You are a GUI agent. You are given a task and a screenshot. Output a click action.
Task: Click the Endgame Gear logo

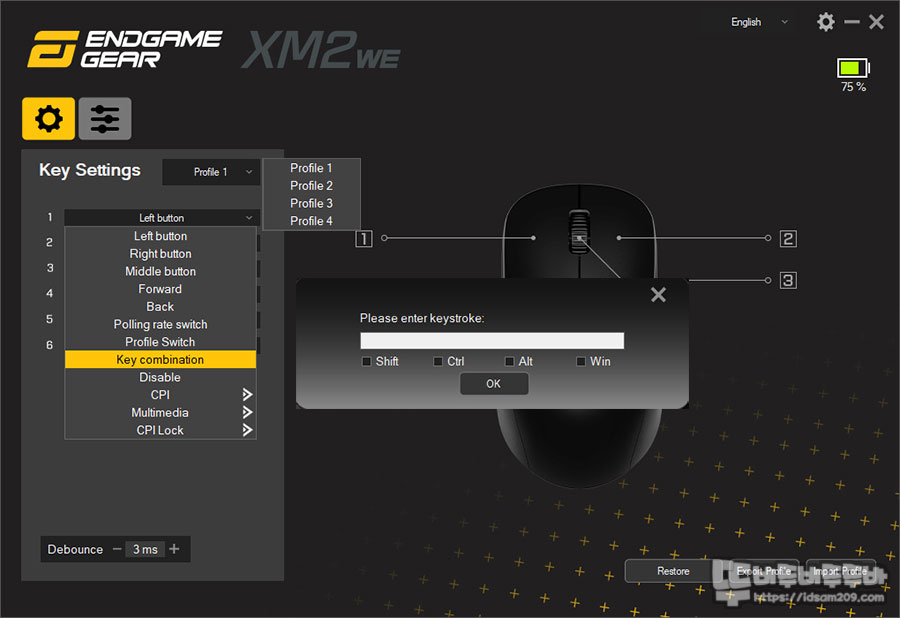pyautogui.click(x=125, y=49)
